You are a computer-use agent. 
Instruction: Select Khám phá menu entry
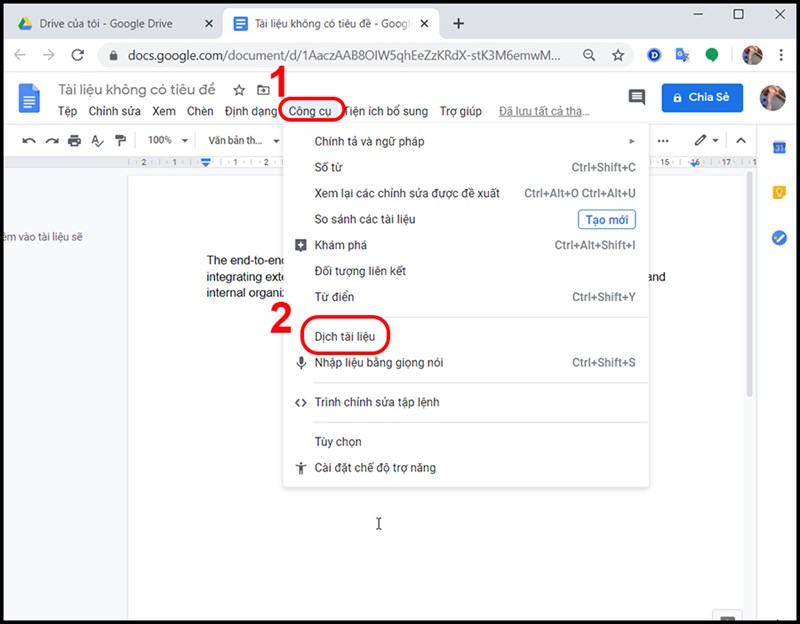466,245
